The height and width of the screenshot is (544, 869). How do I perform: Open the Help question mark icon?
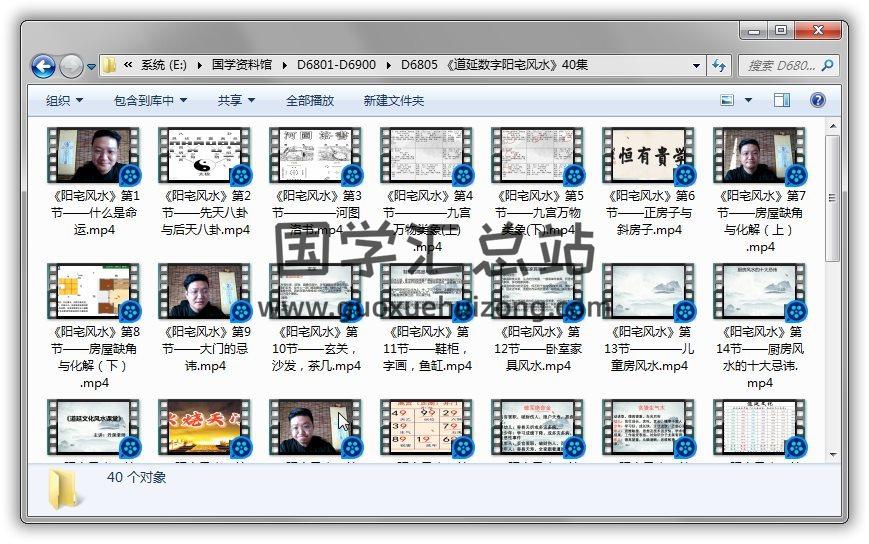point(817,100)
